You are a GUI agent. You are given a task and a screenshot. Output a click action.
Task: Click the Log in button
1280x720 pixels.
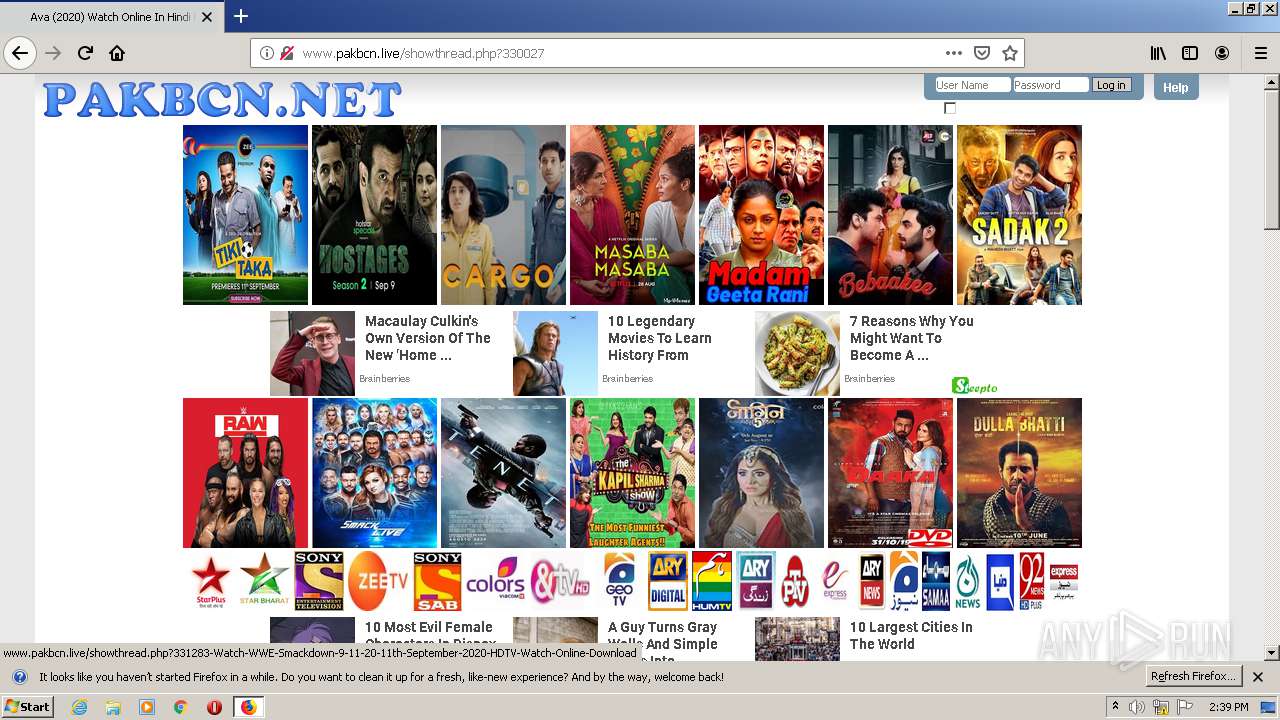click(x=1111, y=85)
